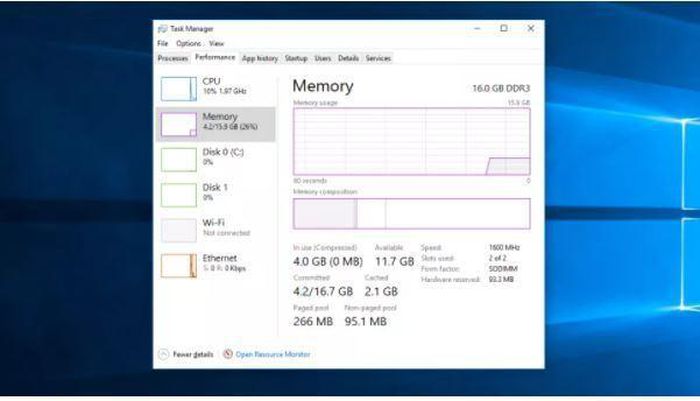This screenshot has height=401, width=700.
Task: Go to the Users tab
Action: (323, 58)
